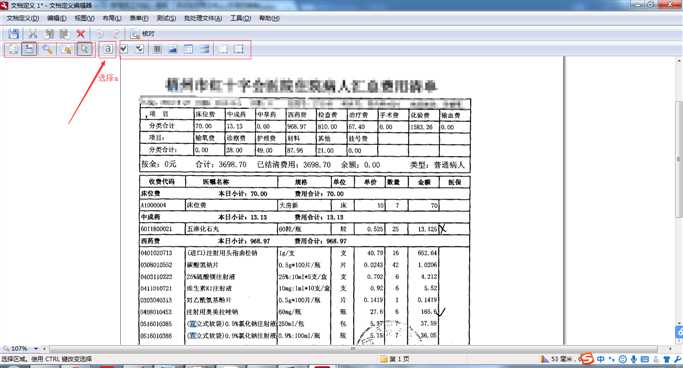Click the IME microphone voice input icon
Screen dimensions: 683x368
[634, 359]
